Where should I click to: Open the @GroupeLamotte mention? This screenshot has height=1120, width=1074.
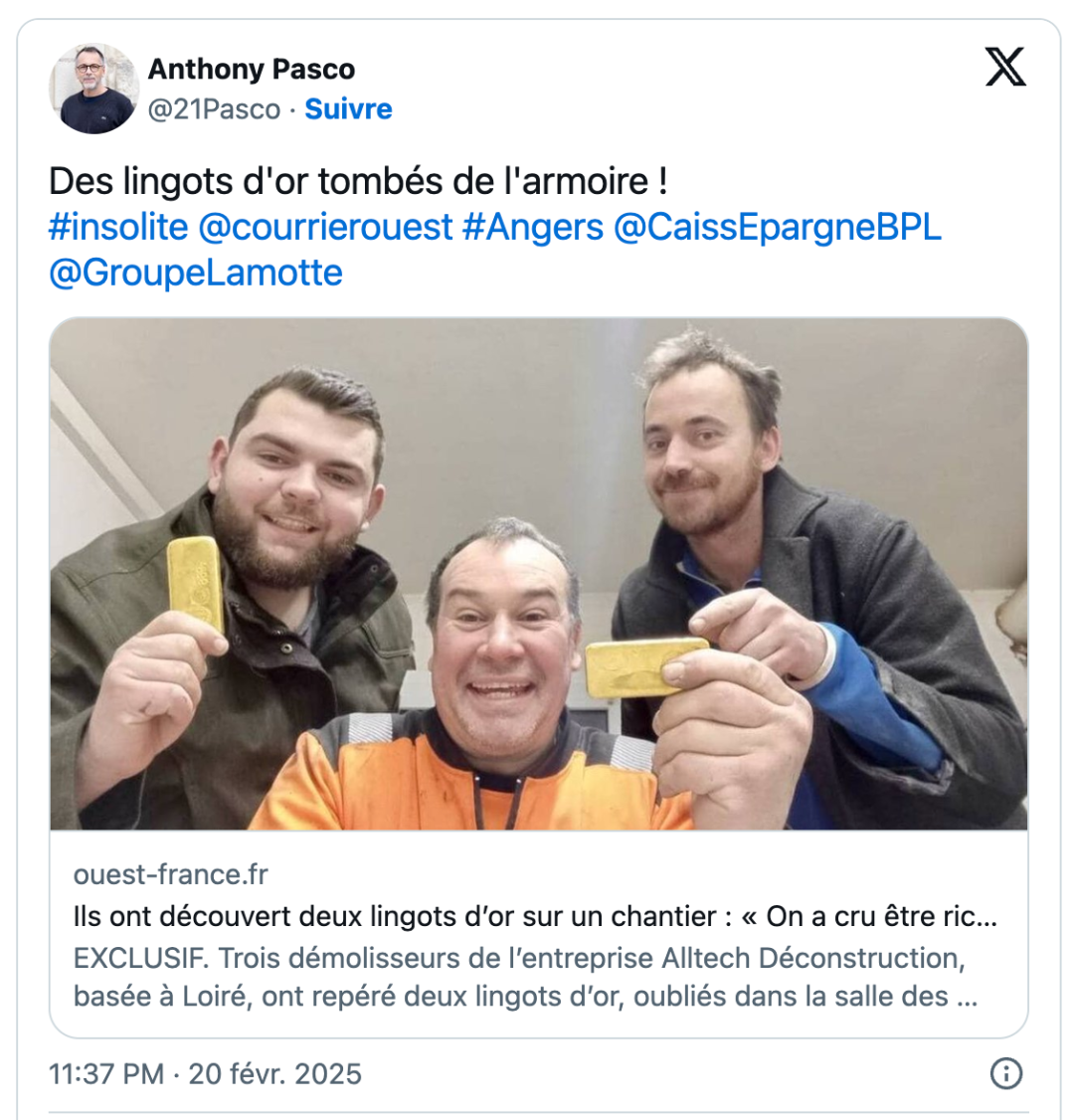point(196,273)
